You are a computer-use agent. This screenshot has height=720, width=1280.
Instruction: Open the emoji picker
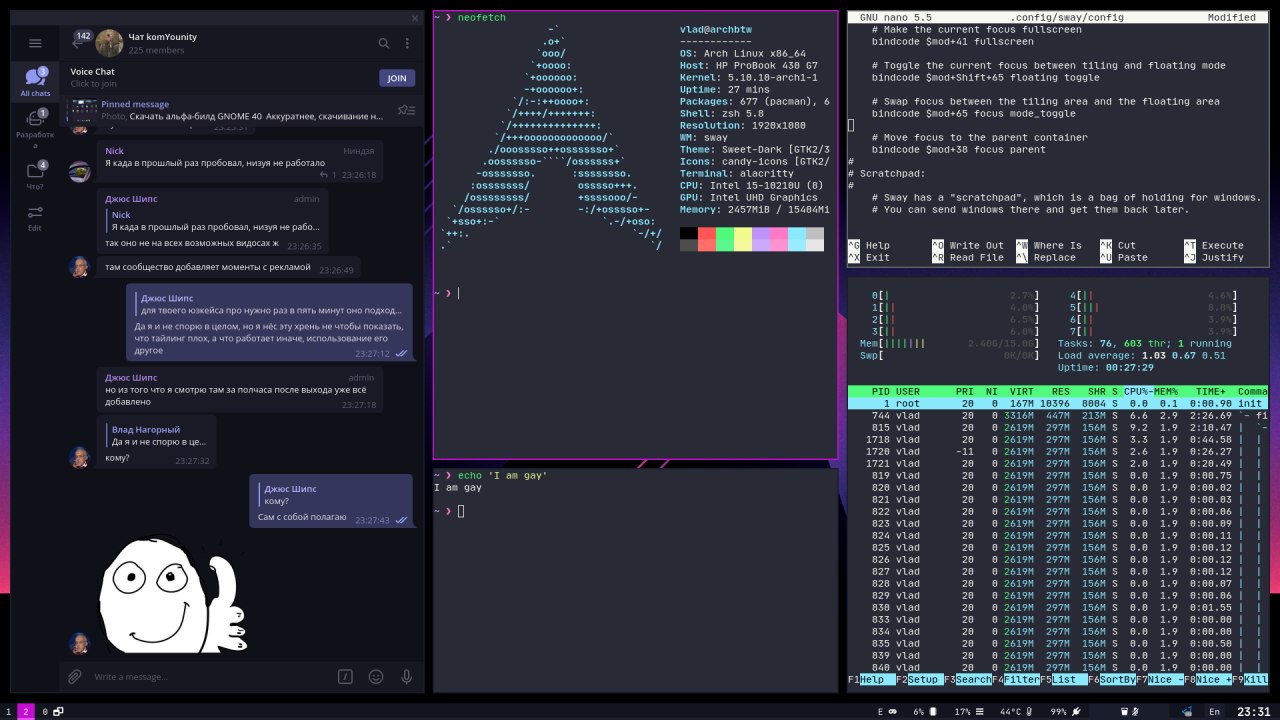(376, 677)
